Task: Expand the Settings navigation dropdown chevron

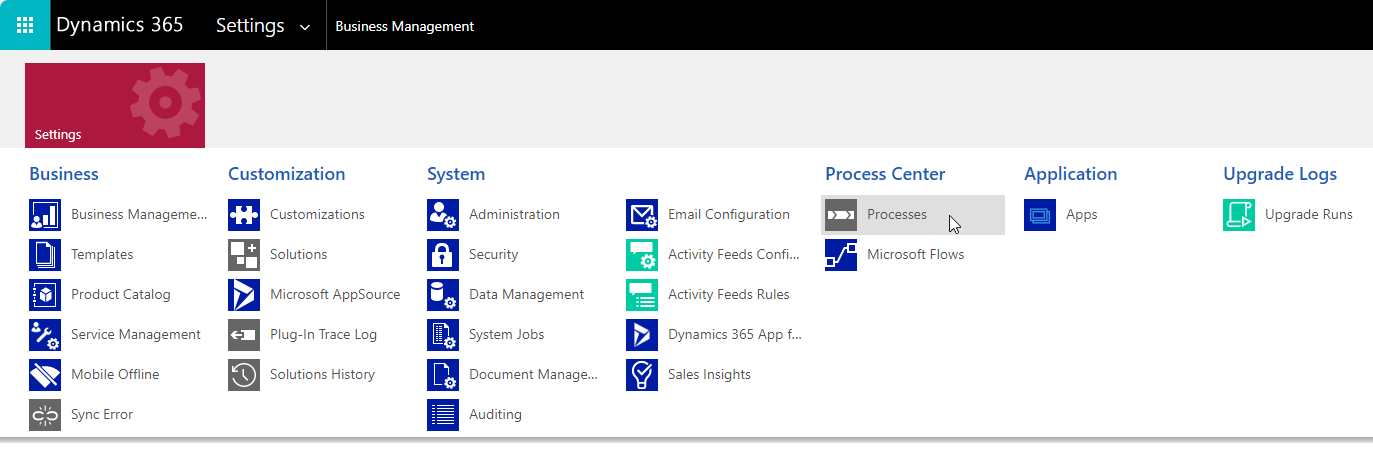Action: pyautogui.click(x=305, y=27)
